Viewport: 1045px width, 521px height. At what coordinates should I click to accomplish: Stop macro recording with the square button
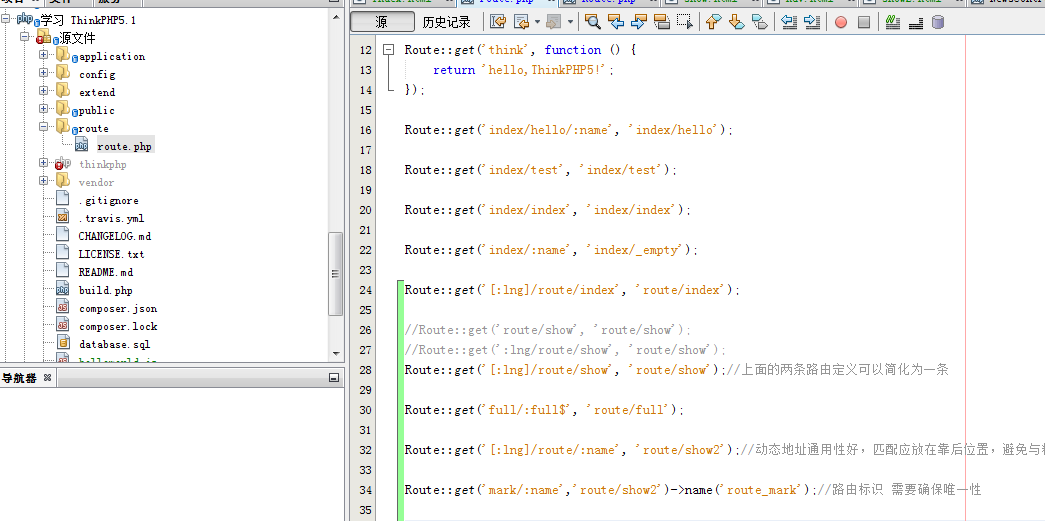864,22
